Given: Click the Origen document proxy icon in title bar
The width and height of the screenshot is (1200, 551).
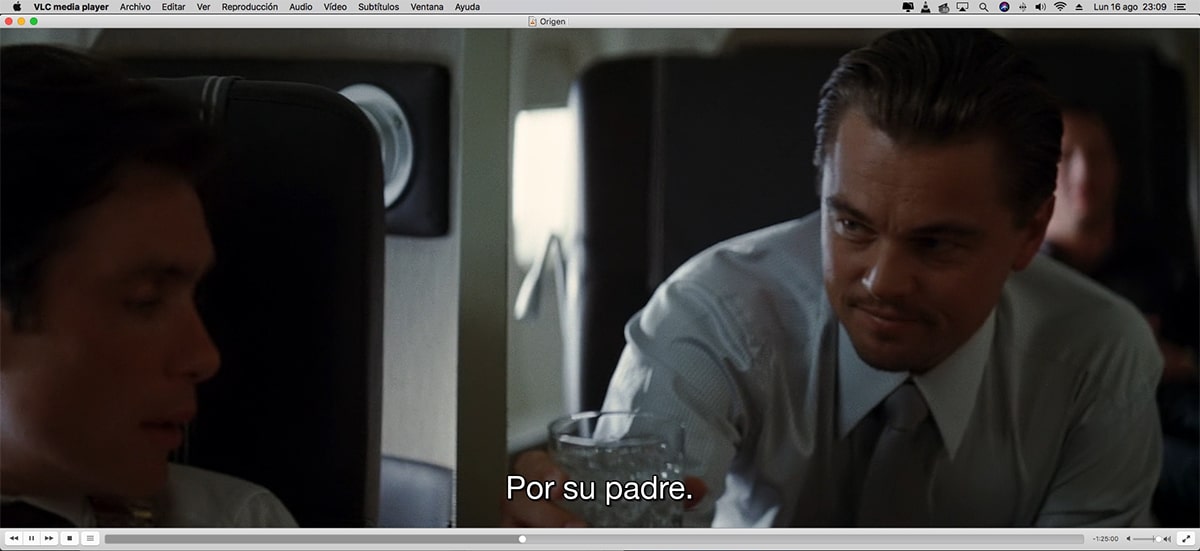Looking at the screenshot, I should pos(531,21).
